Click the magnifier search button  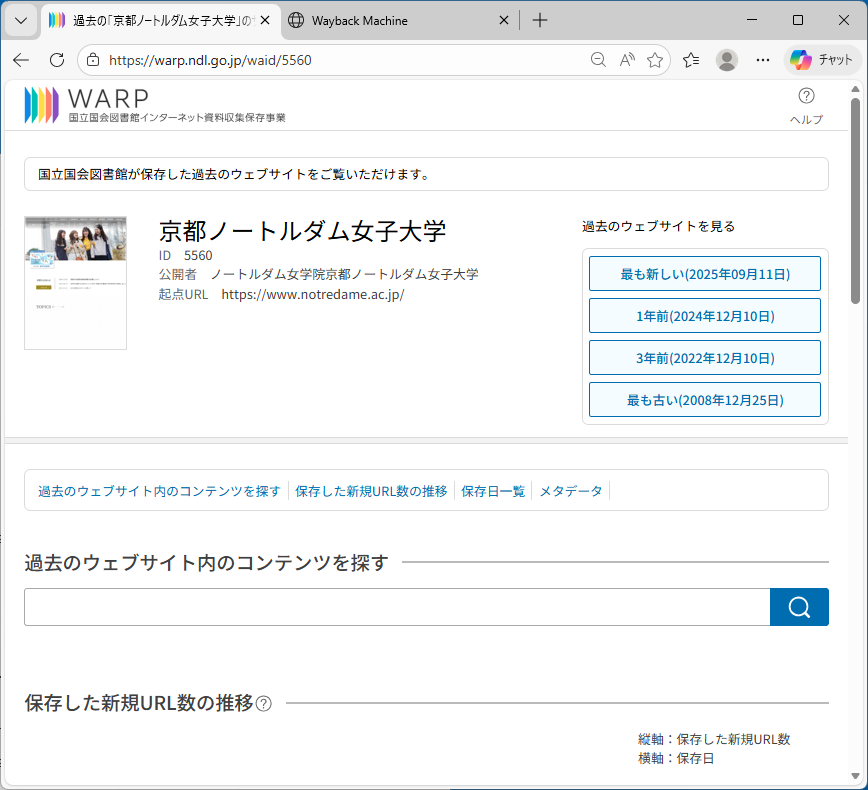coord(799,607)
